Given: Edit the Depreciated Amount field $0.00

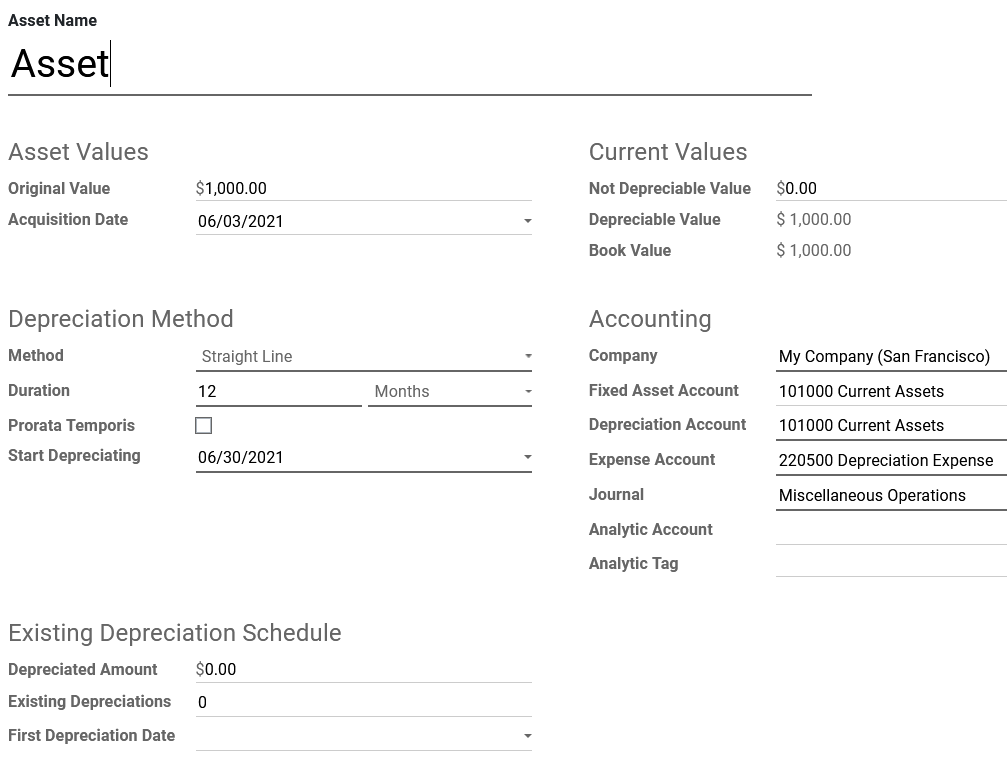Looking at the screenshot, I should coord(363,669).
